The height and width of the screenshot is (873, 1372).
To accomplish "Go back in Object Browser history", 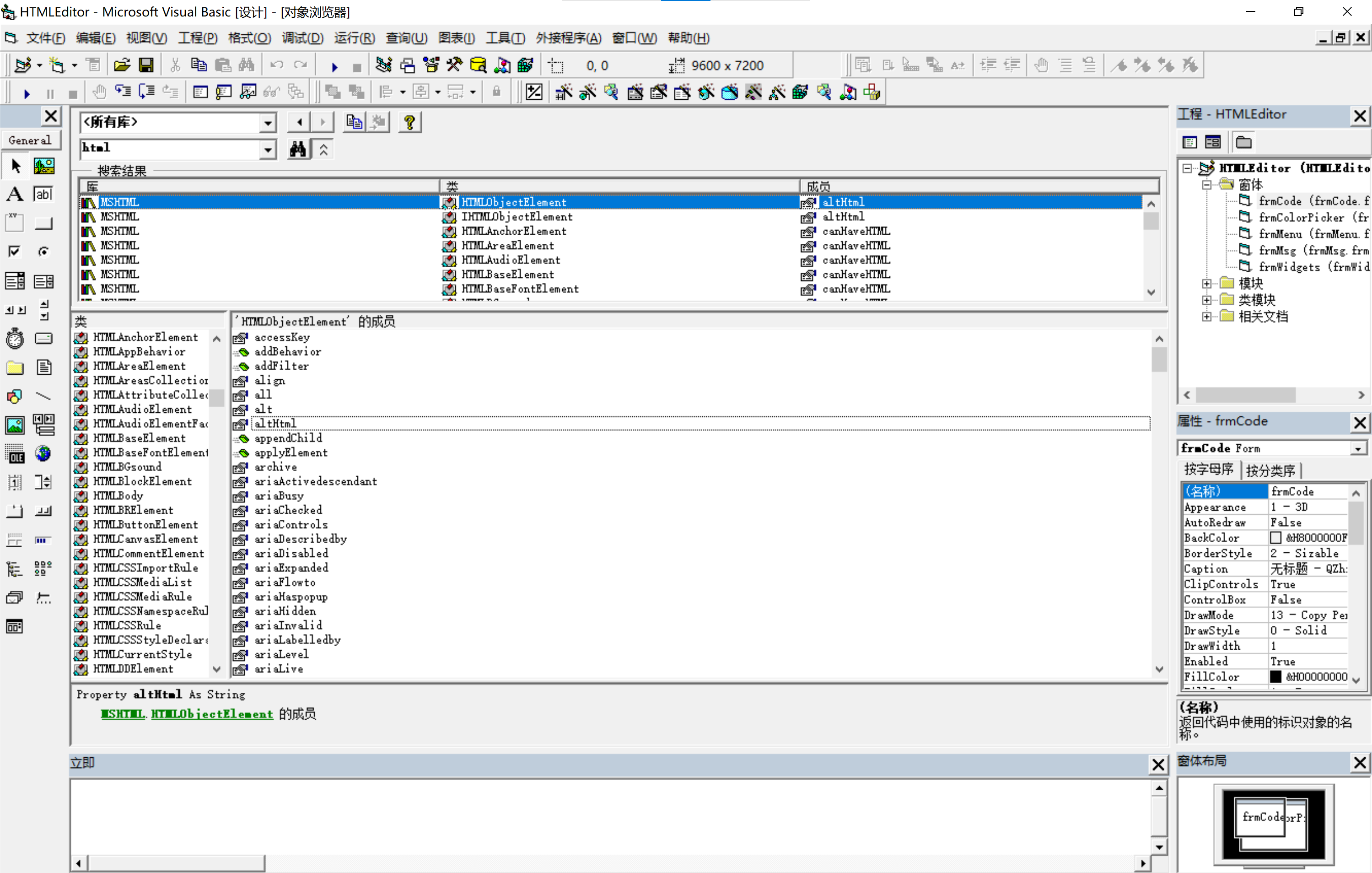I will click(x=300, y=122).
